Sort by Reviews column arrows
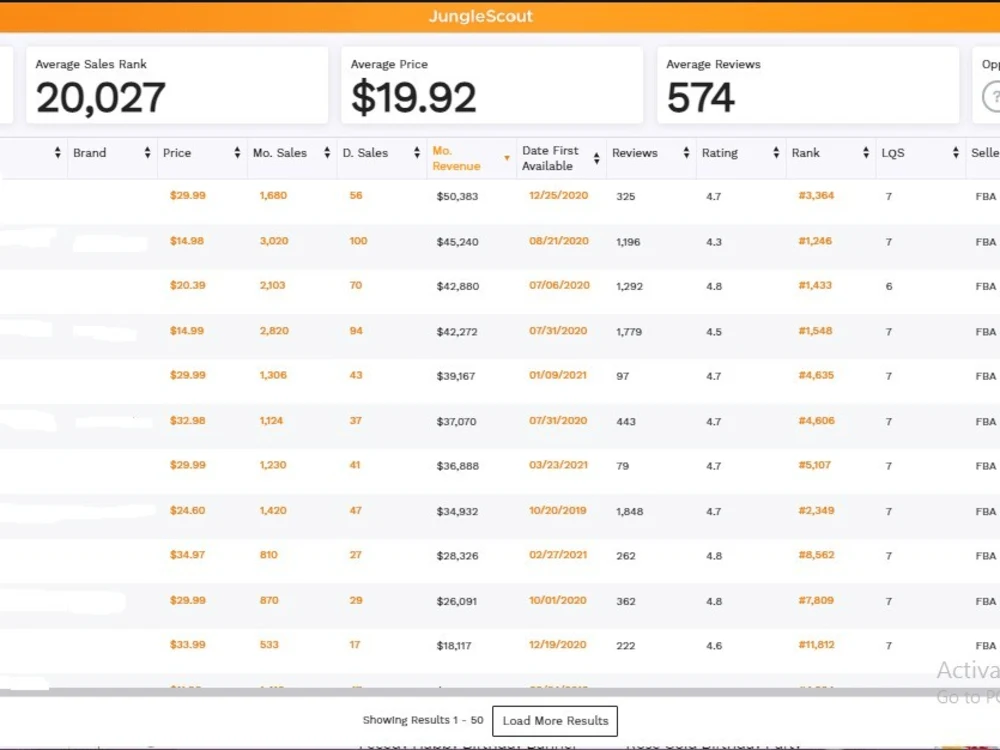1000x750 pixels. (x=686, y=152)
